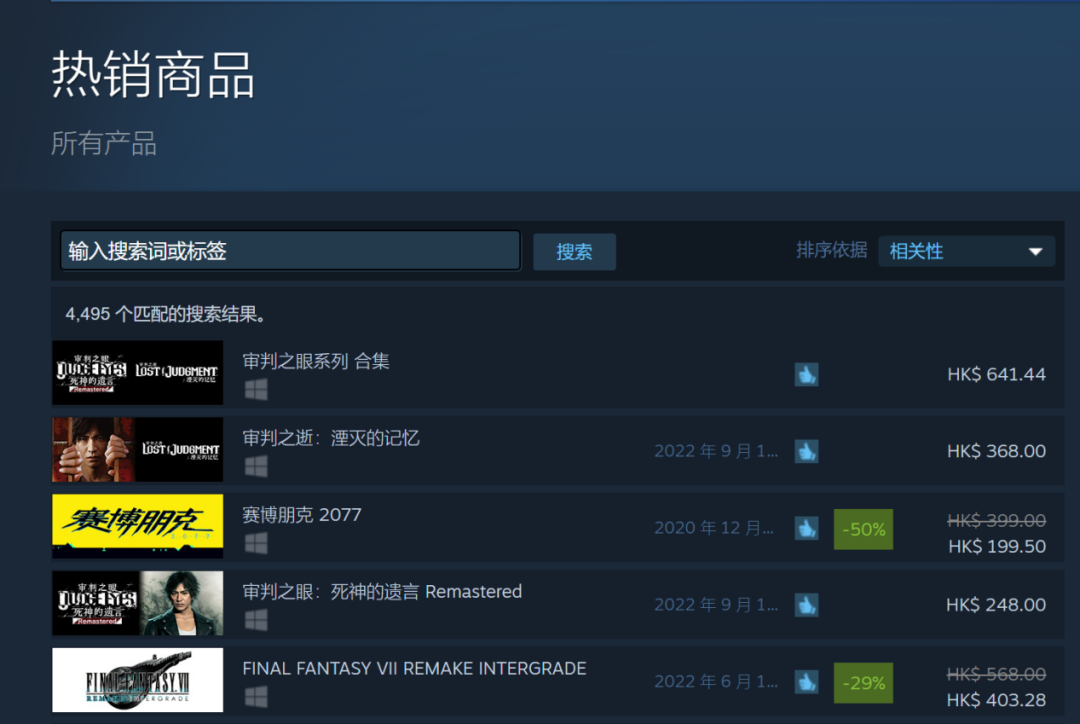The image size is (1080, 724).
Task: Open the FINAL FANTASY VII REMAKE thumbnail
Action: (138, 680)
